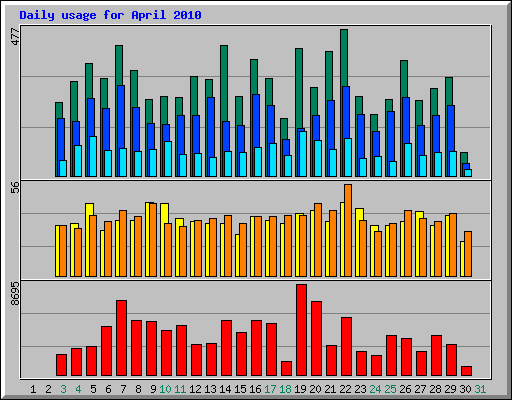This screenshot has width=512, height=400.
Task: Click green weekend day label 25
Action: point(390,389)
